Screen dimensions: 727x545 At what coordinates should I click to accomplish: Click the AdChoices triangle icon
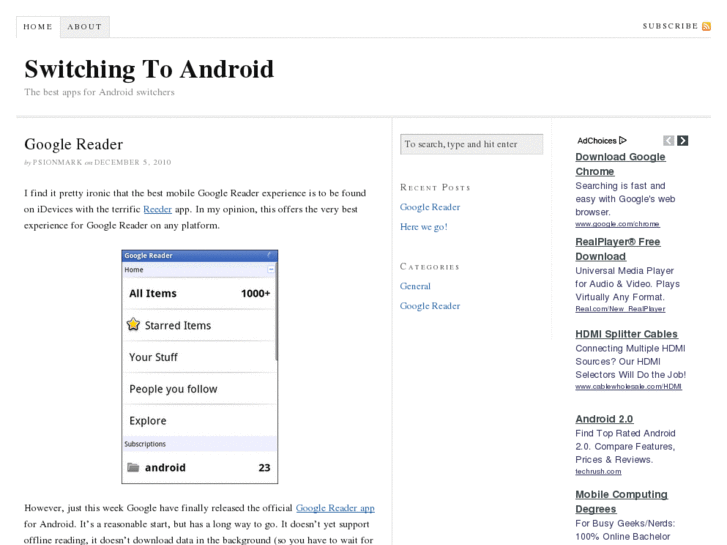(623, 140)
